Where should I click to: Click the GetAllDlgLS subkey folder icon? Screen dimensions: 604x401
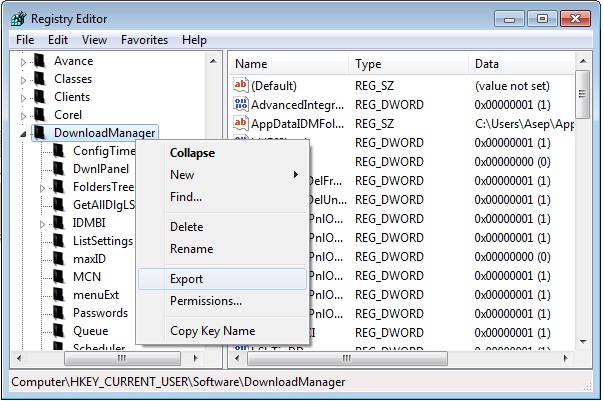point(58,205)
